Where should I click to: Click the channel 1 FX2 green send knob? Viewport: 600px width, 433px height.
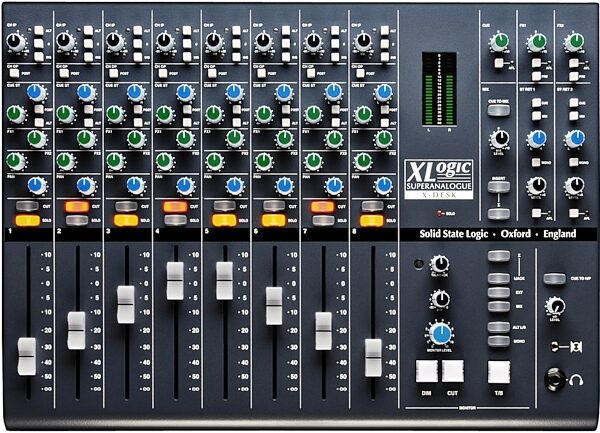point(16,161)
